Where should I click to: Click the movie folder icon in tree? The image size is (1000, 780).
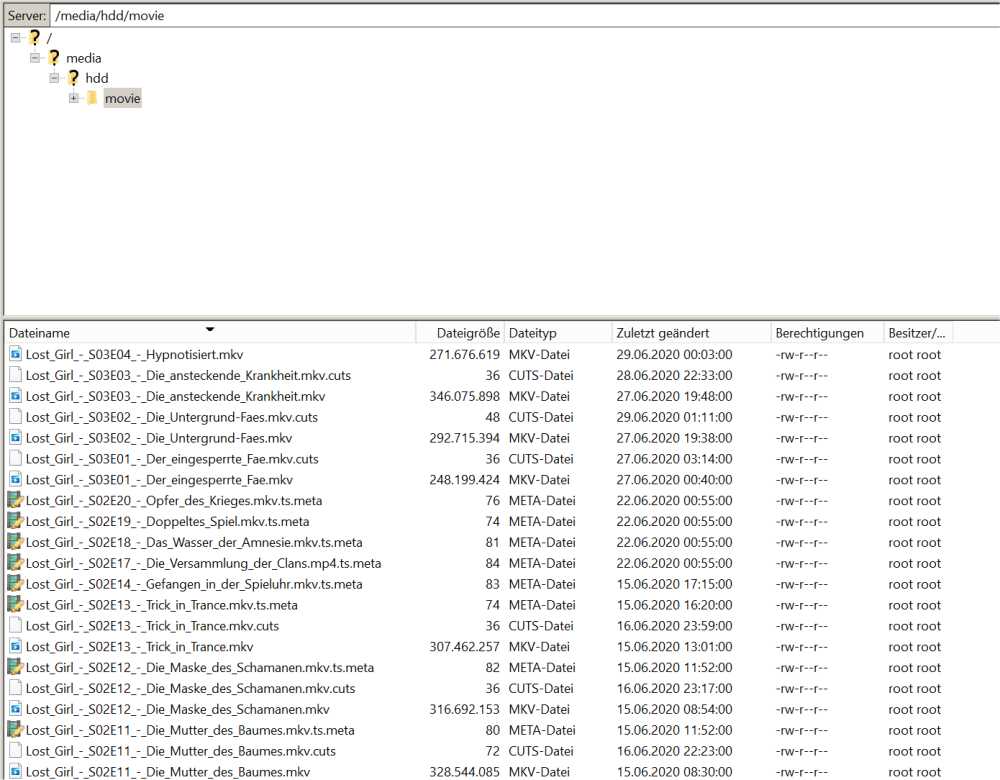click(92, 98)
